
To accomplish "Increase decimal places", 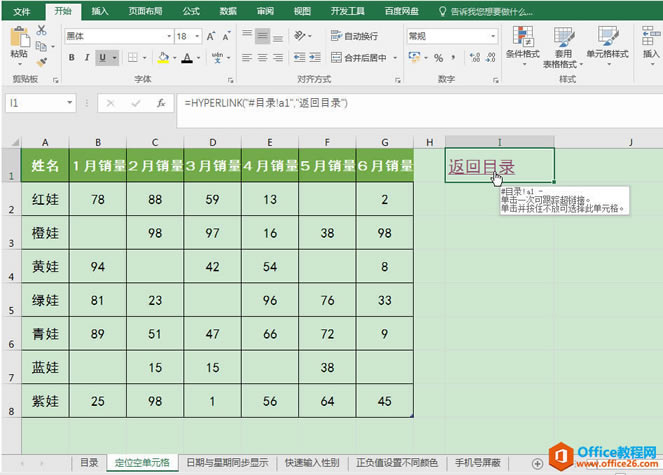I will pyautogui.click(x=475, y=58).
